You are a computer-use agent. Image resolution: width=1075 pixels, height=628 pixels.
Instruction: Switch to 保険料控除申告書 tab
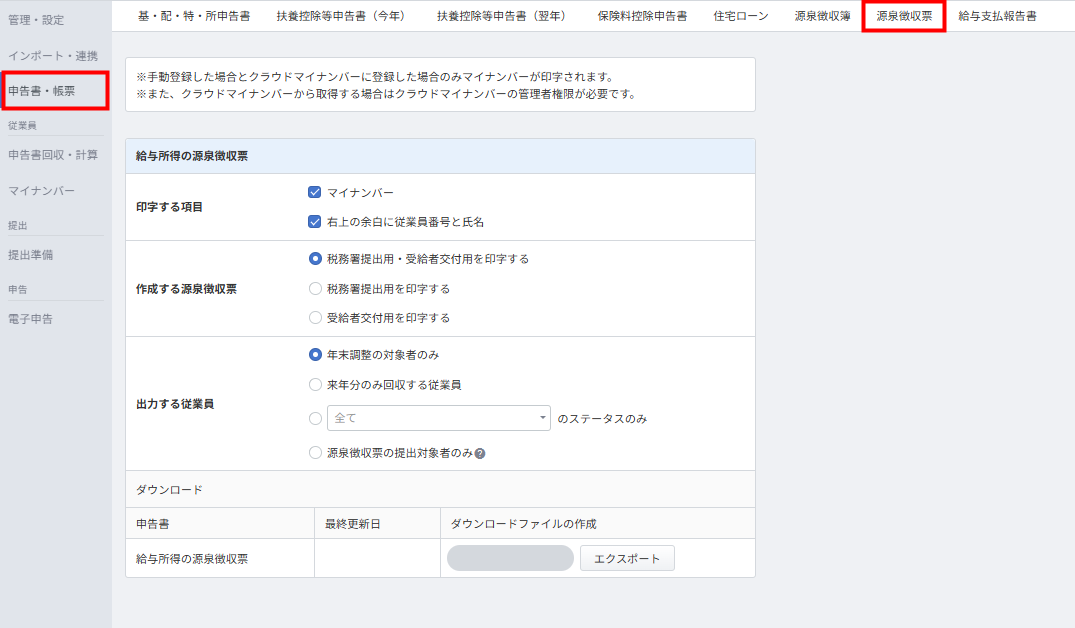click(x=642, y=17)
